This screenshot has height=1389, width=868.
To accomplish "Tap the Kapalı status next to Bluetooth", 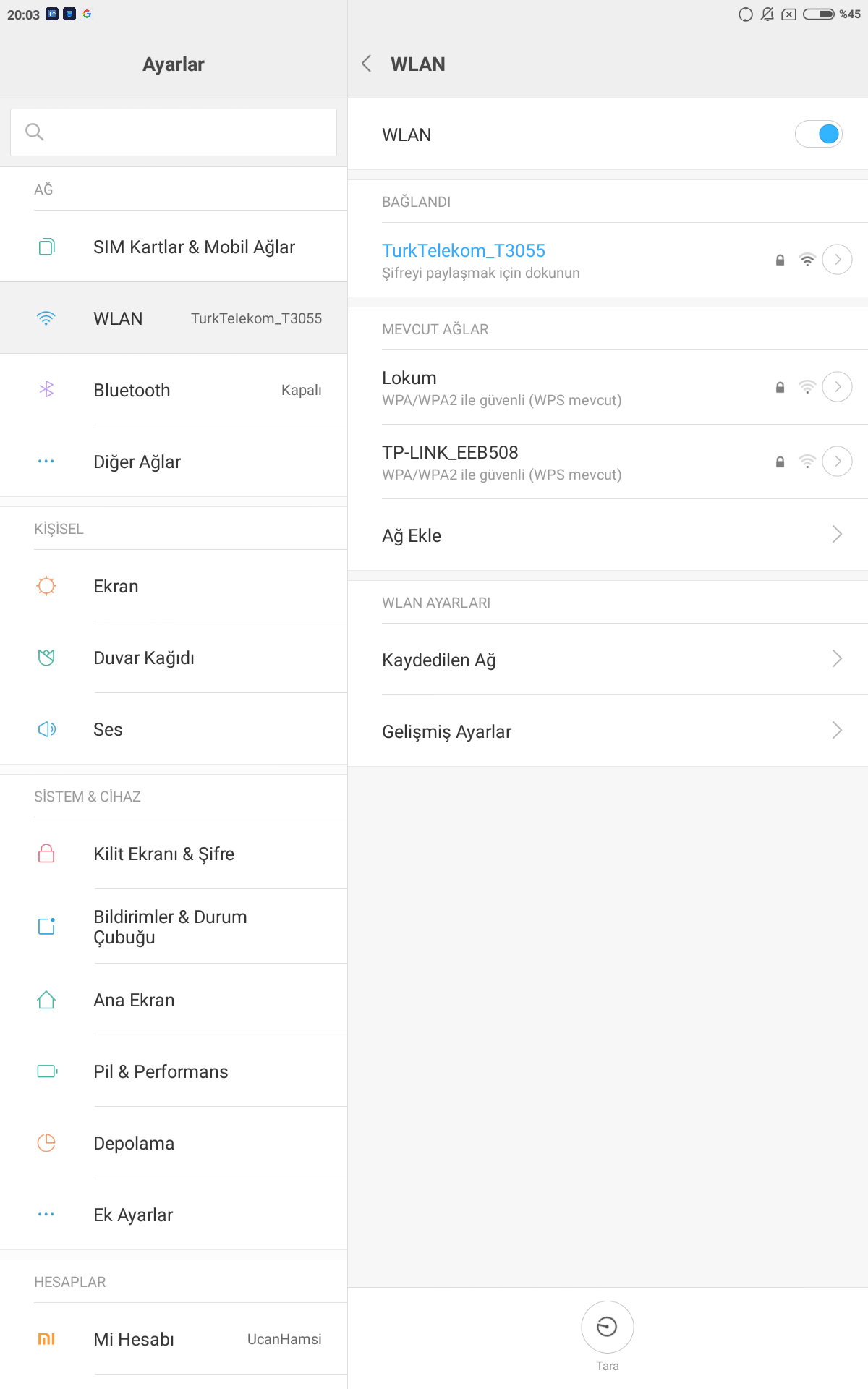I will click(x=301, y=390).
